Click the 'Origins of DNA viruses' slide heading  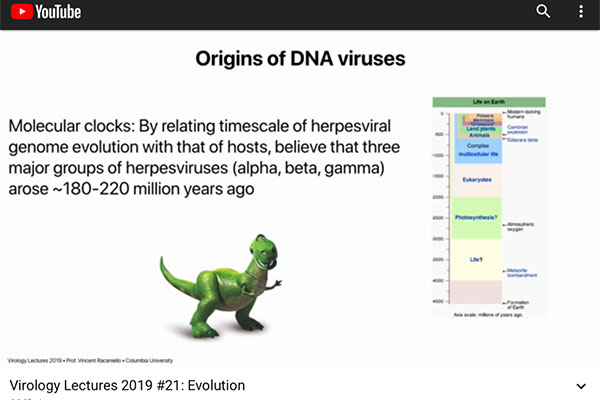click(x=300, y=59)
